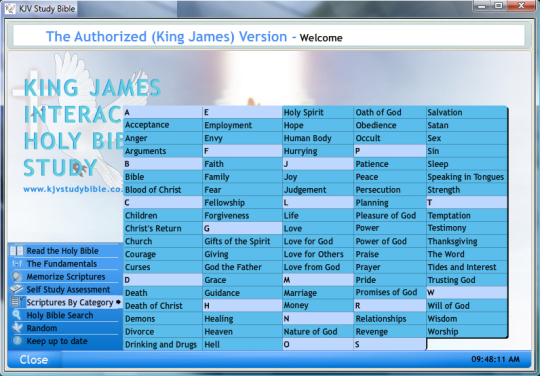
Task: Expand the Scriptures By Category submenu arrow
Action: 118,302
